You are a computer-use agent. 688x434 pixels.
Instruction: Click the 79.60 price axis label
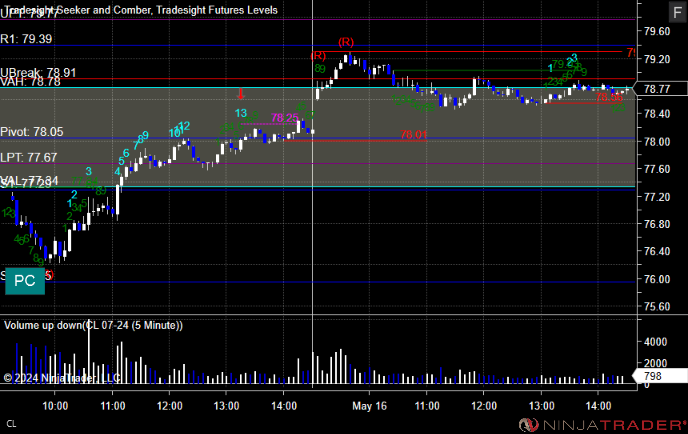[657, 31]
